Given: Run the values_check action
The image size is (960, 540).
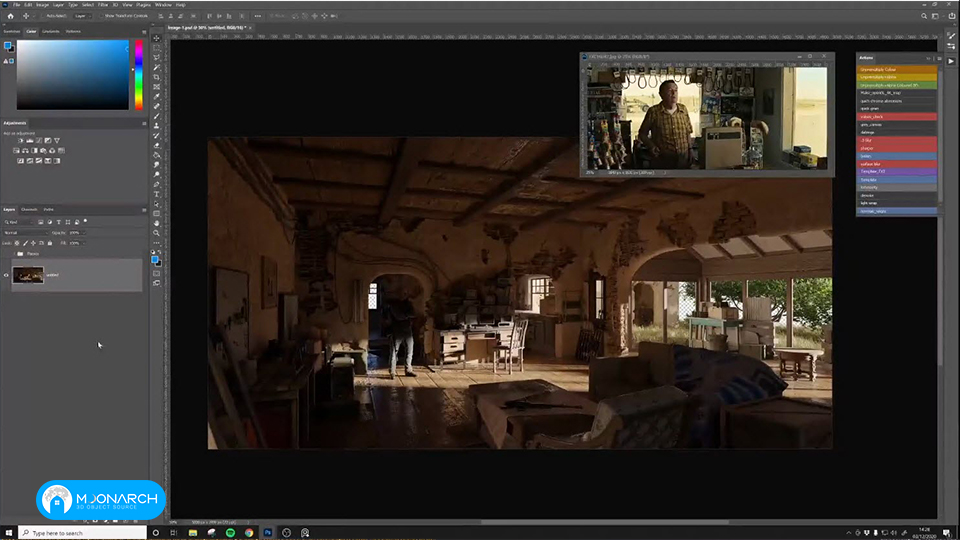Looking at the screenshot, I should pos(896,116).
